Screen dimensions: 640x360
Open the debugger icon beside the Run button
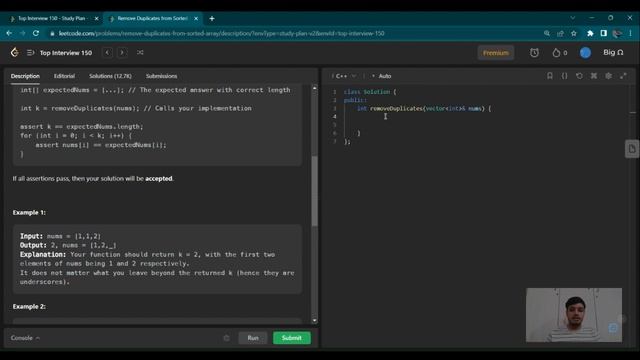click(x=227, y=338)
